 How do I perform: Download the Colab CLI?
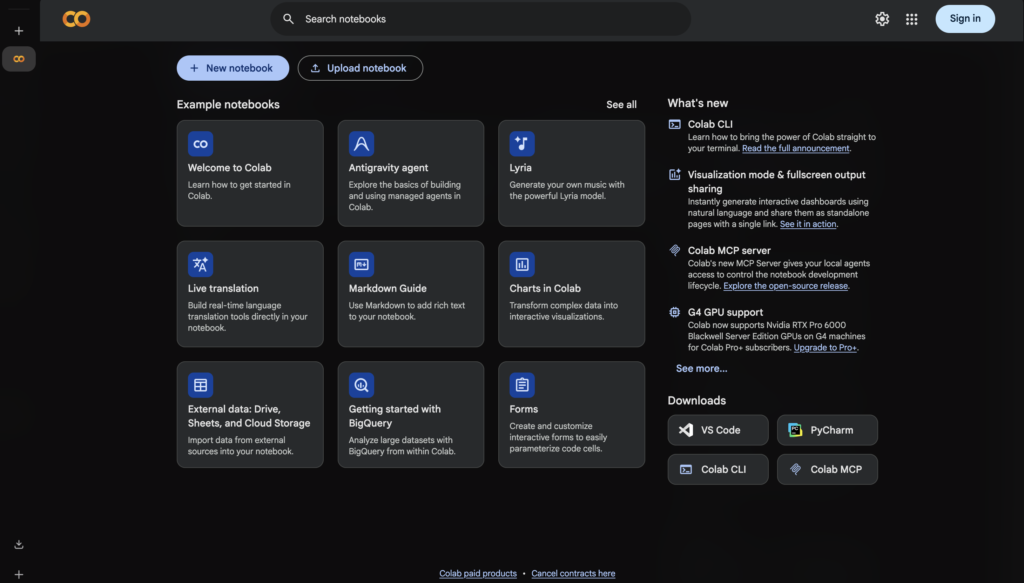(718, 469)
